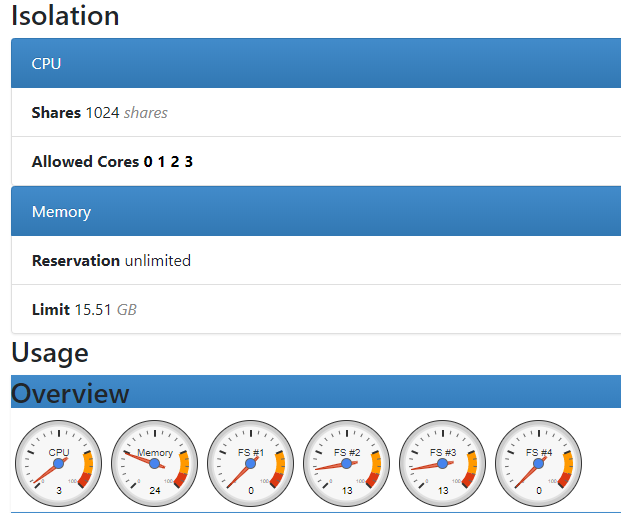Click the Memory usage gauge
Screen dimensions: 621x513
[155, 463]
